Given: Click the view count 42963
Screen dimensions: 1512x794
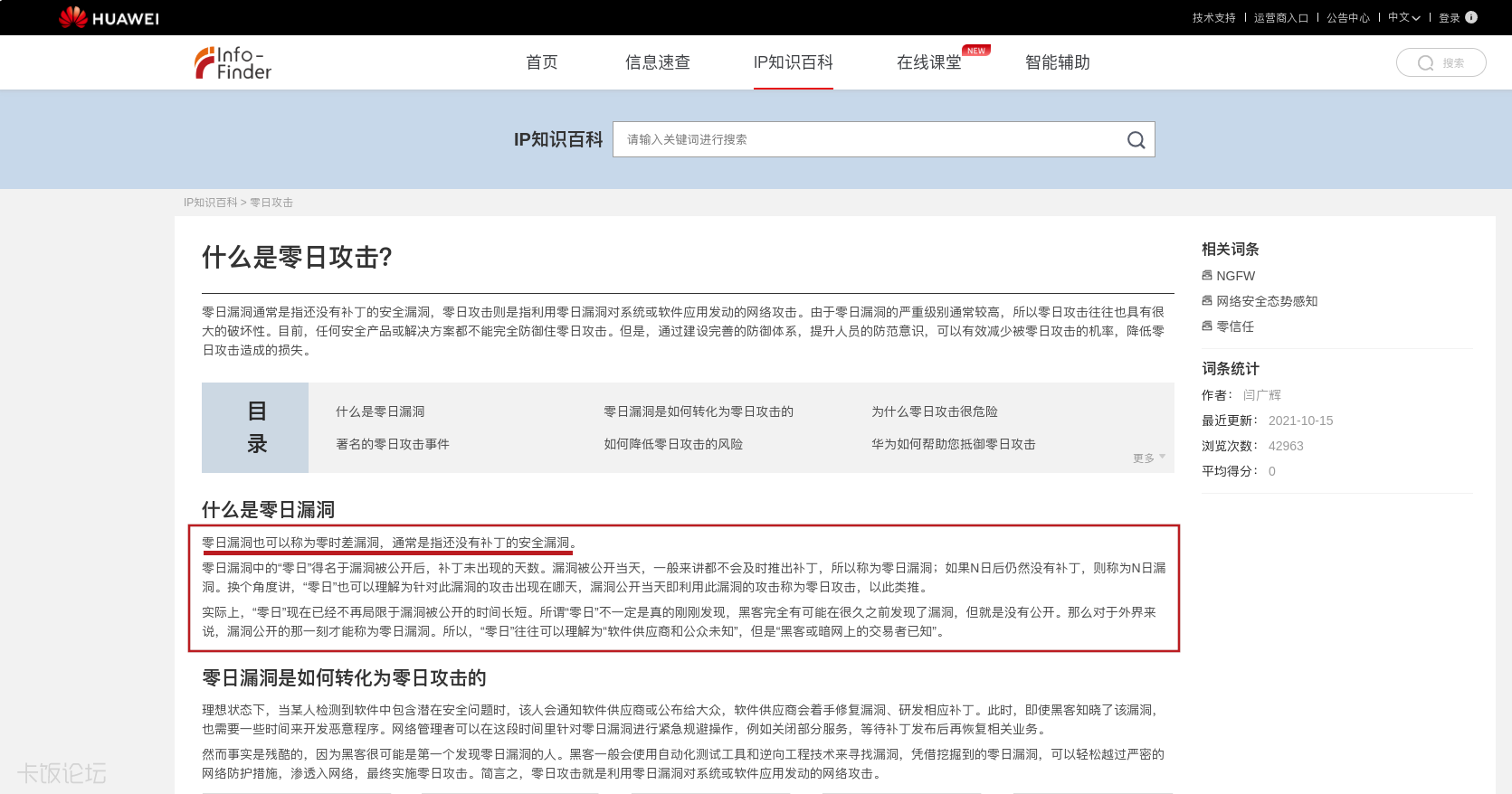Looking at the screenshot, I should coord(1286,446).
